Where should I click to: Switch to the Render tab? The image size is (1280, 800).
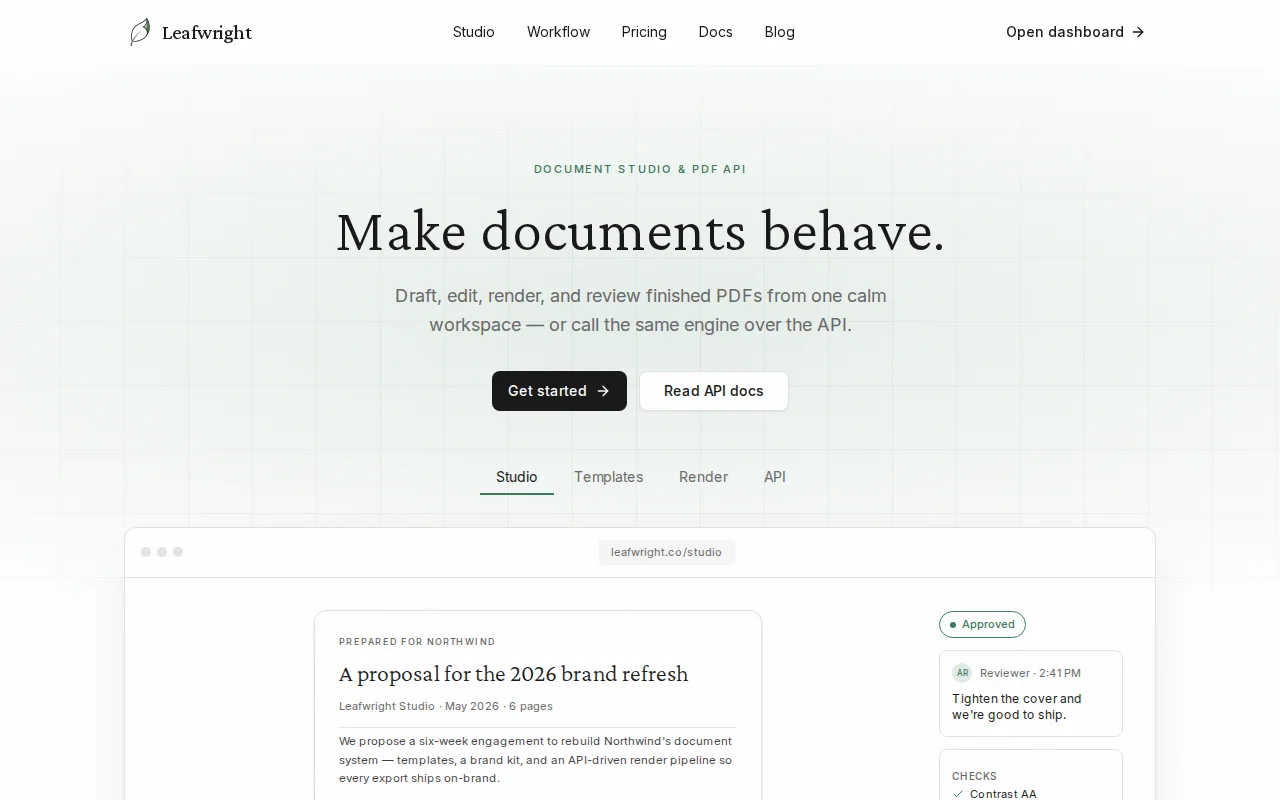tap(704, 477)
